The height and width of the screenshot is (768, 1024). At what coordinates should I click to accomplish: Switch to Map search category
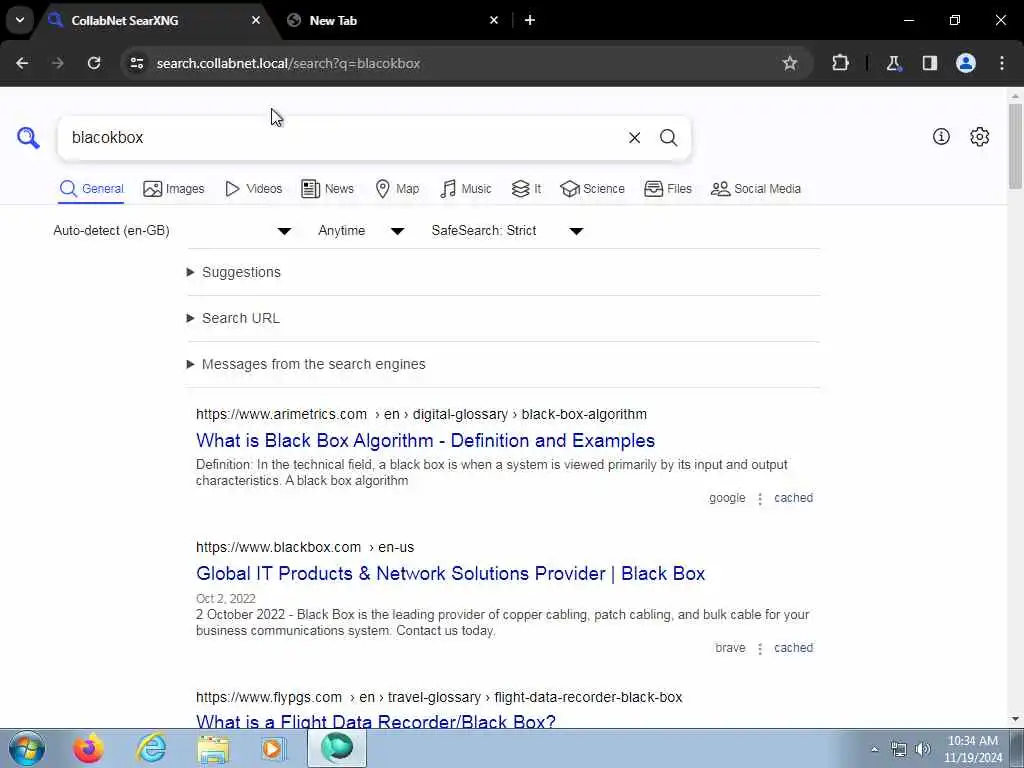tap(397, 189)
